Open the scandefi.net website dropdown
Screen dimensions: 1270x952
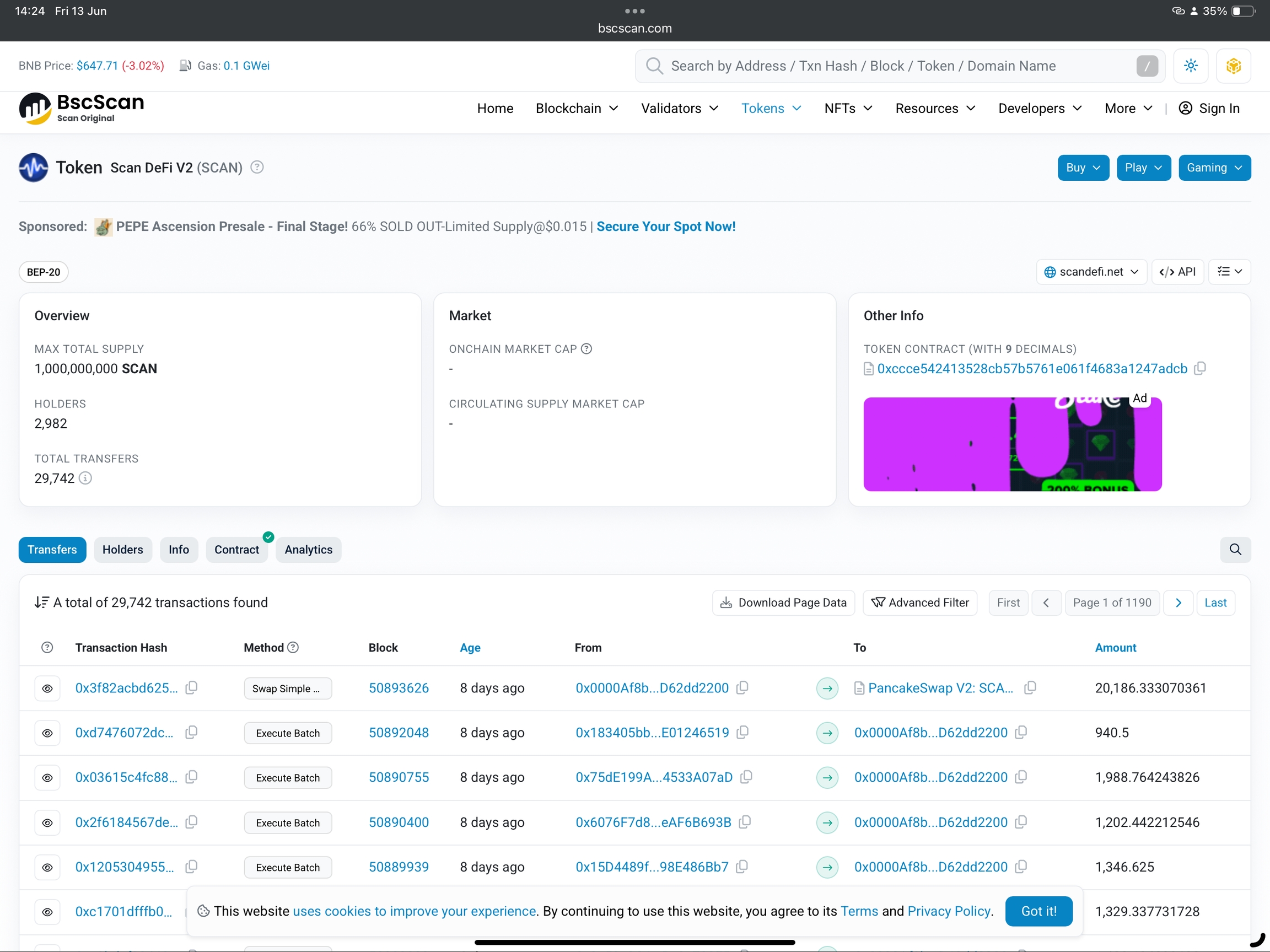(1091, 272)
